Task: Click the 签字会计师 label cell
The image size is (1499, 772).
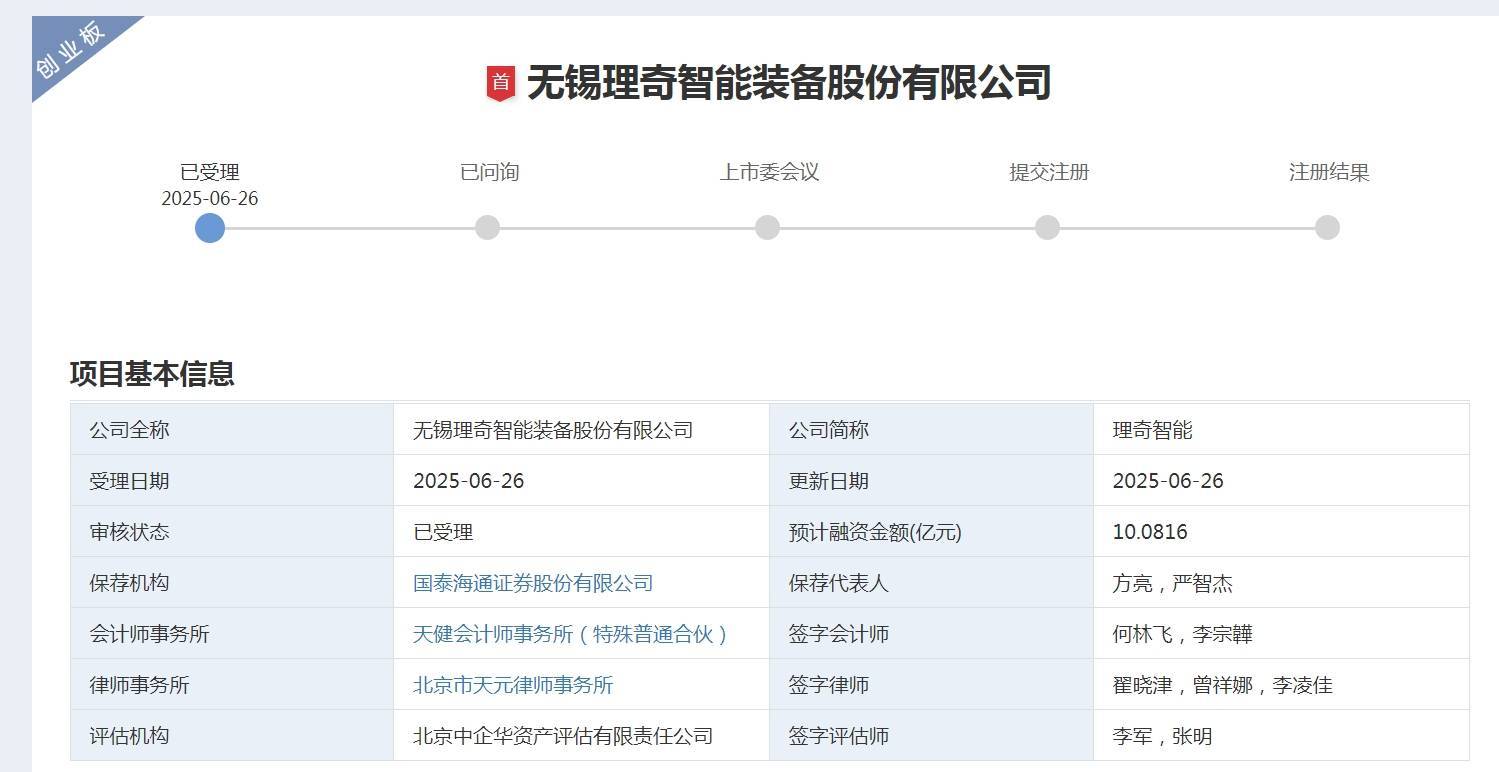Action: 931,634
